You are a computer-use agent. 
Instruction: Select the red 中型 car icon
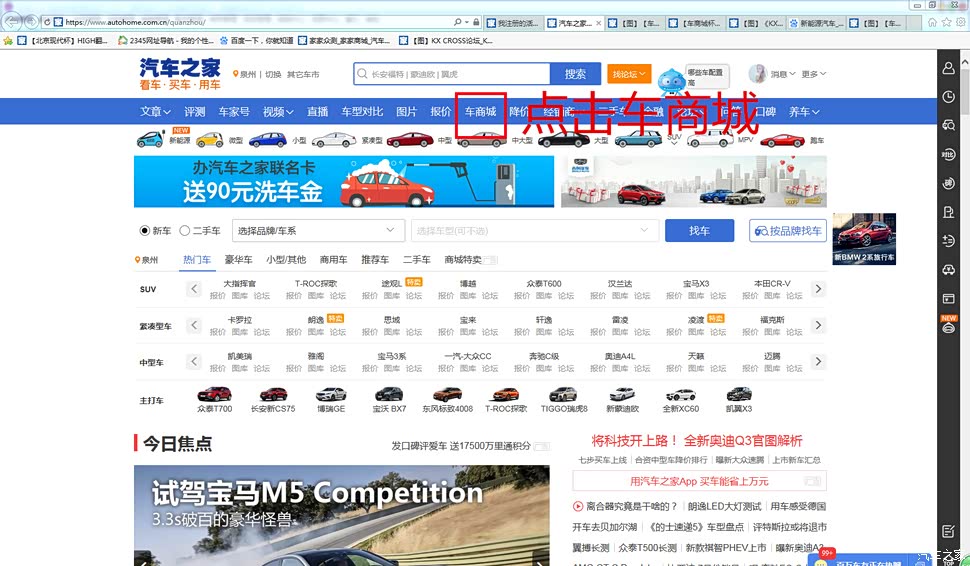tap(410, 140)
